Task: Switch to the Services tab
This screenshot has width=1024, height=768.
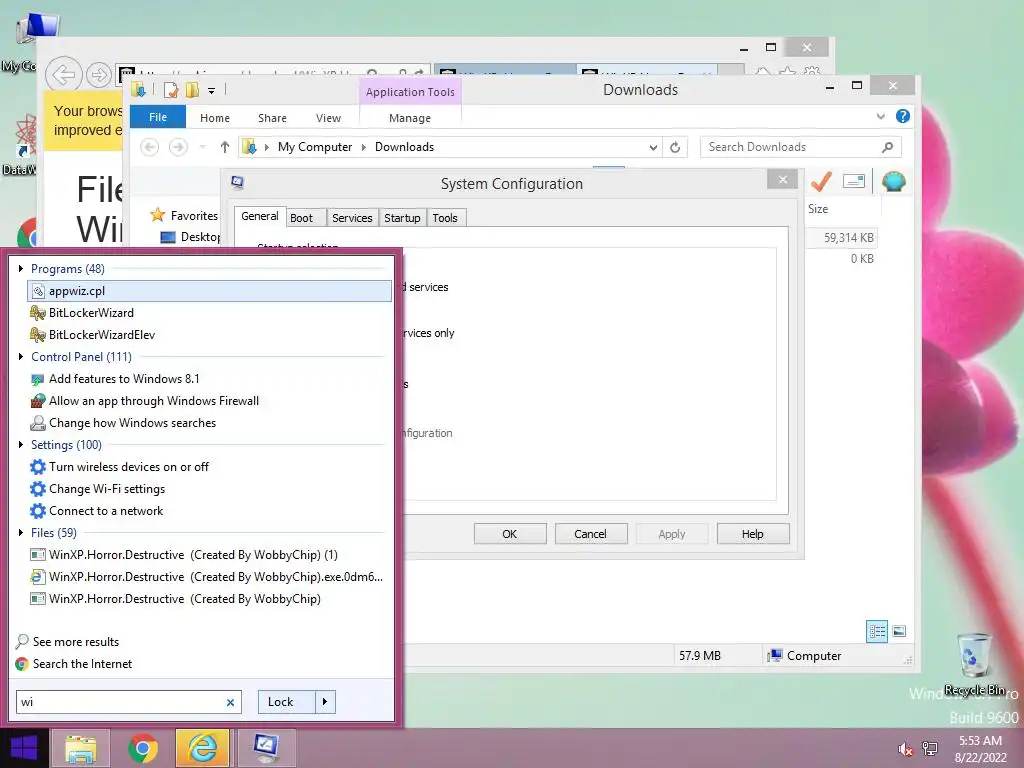Action: pos(352,218)
